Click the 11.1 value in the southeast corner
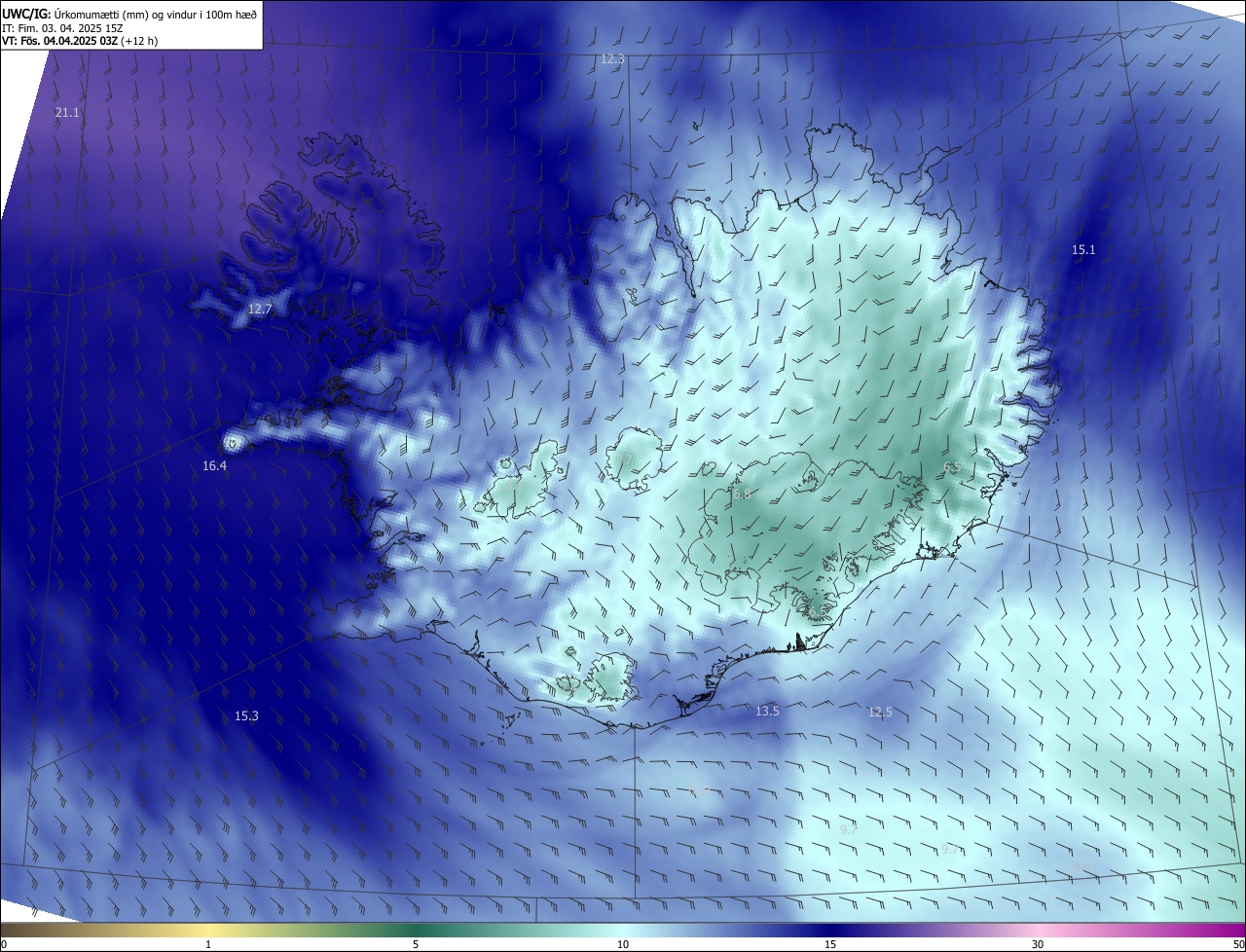The width and height of the screenshot is (1246, 952). [x=1082, y=866]
